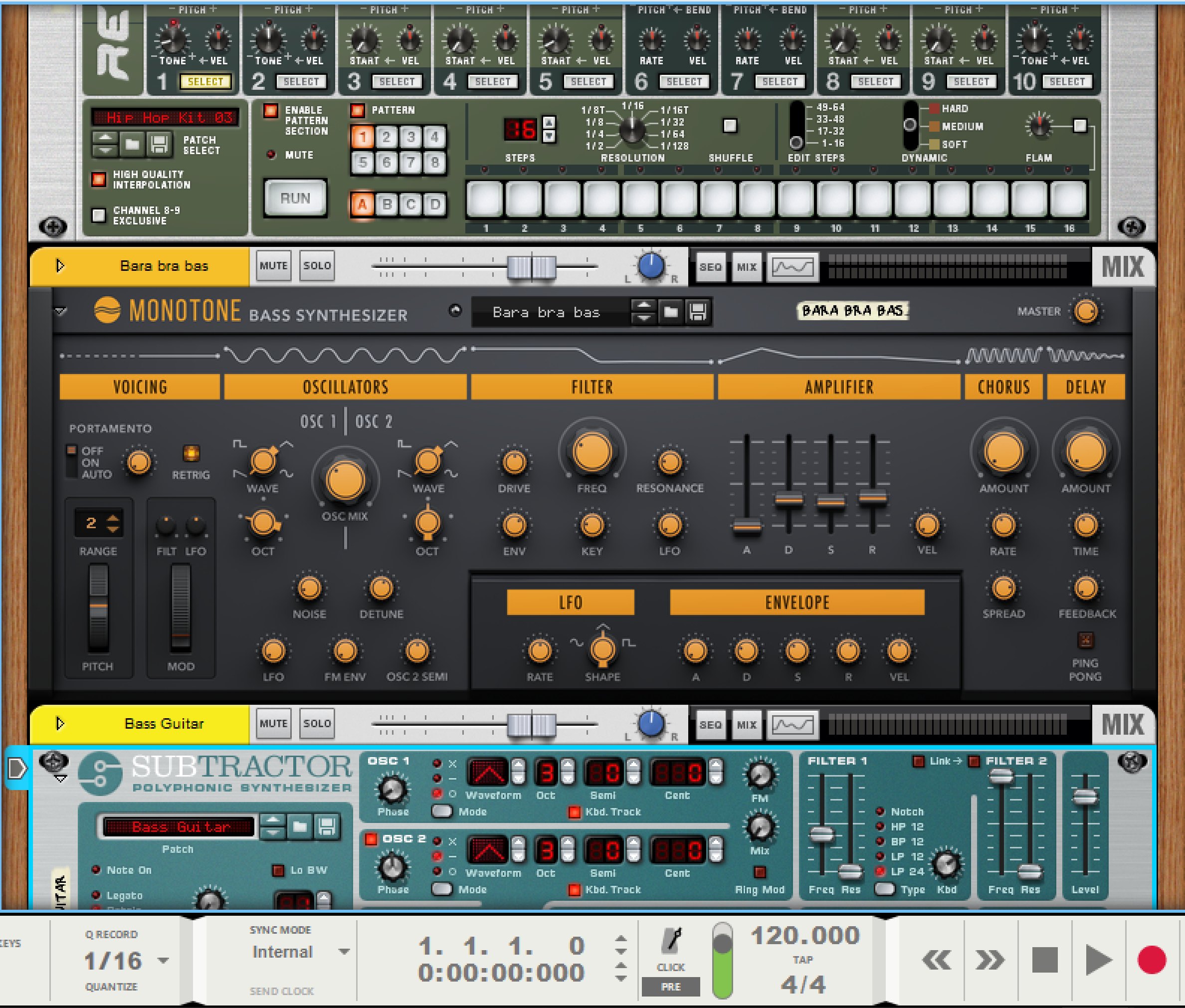
Task: Click the large MIX label on Bara bra bas
Action: click(1123, 266)
